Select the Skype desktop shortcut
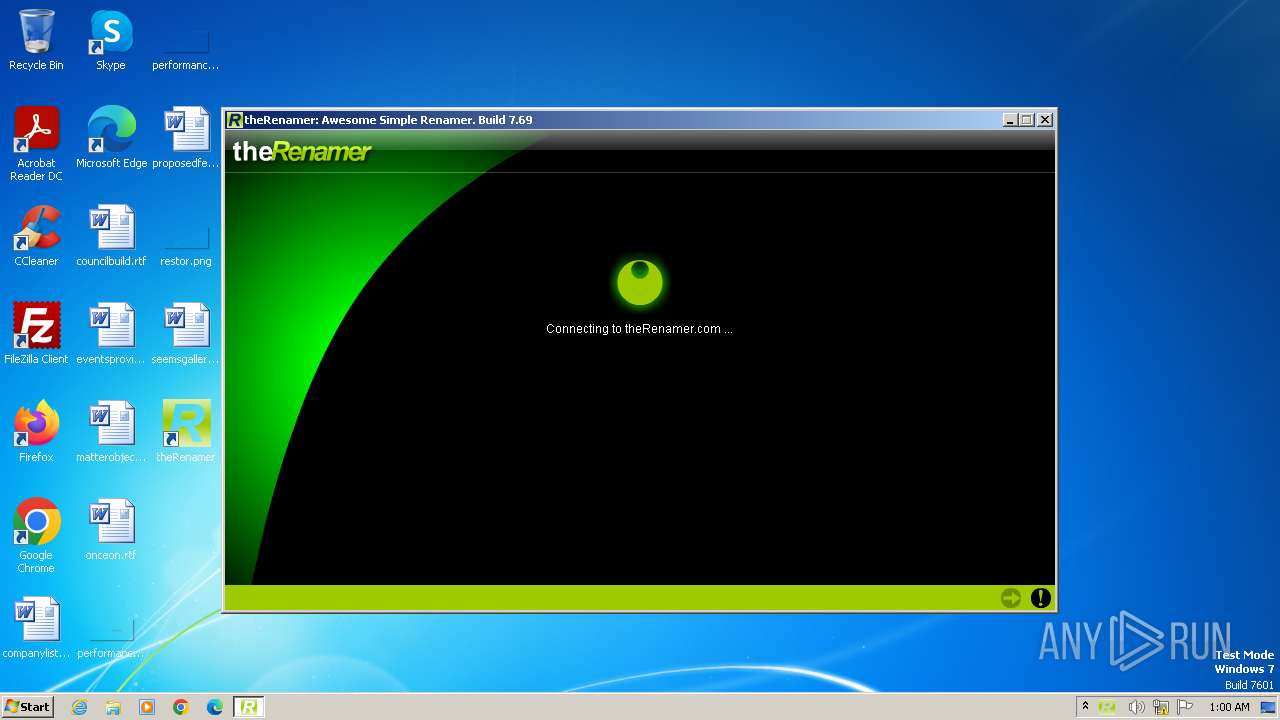This screenshot has height=720, width=1280. (x=111, y=40)
